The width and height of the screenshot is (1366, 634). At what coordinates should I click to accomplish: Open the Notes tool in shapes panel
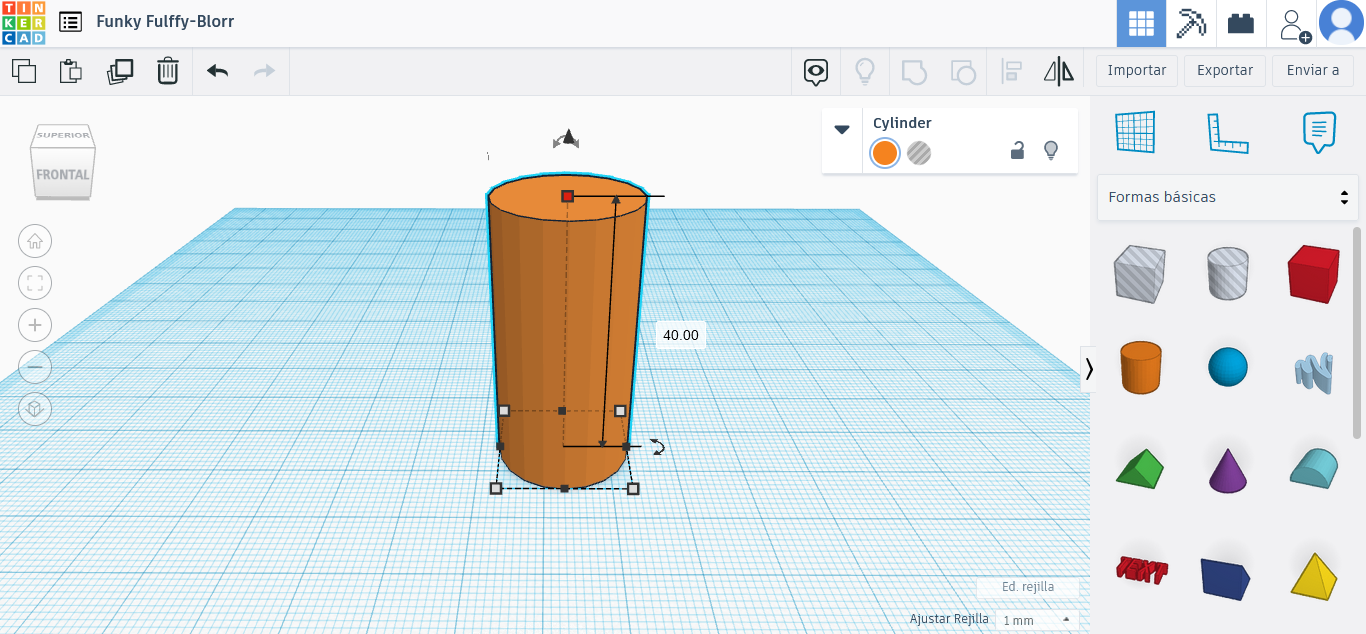click(x=1319, y=132)
